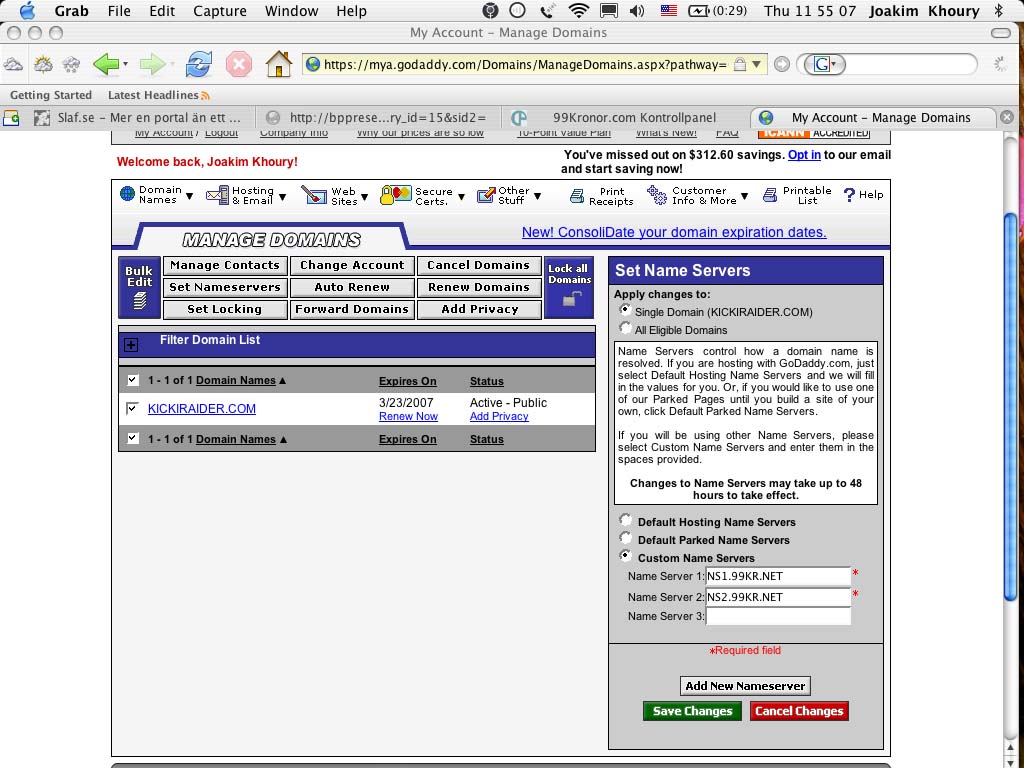The image size is (1024, 768).
Task: Open the Capture menu
Action: click(x=219, y=11)
